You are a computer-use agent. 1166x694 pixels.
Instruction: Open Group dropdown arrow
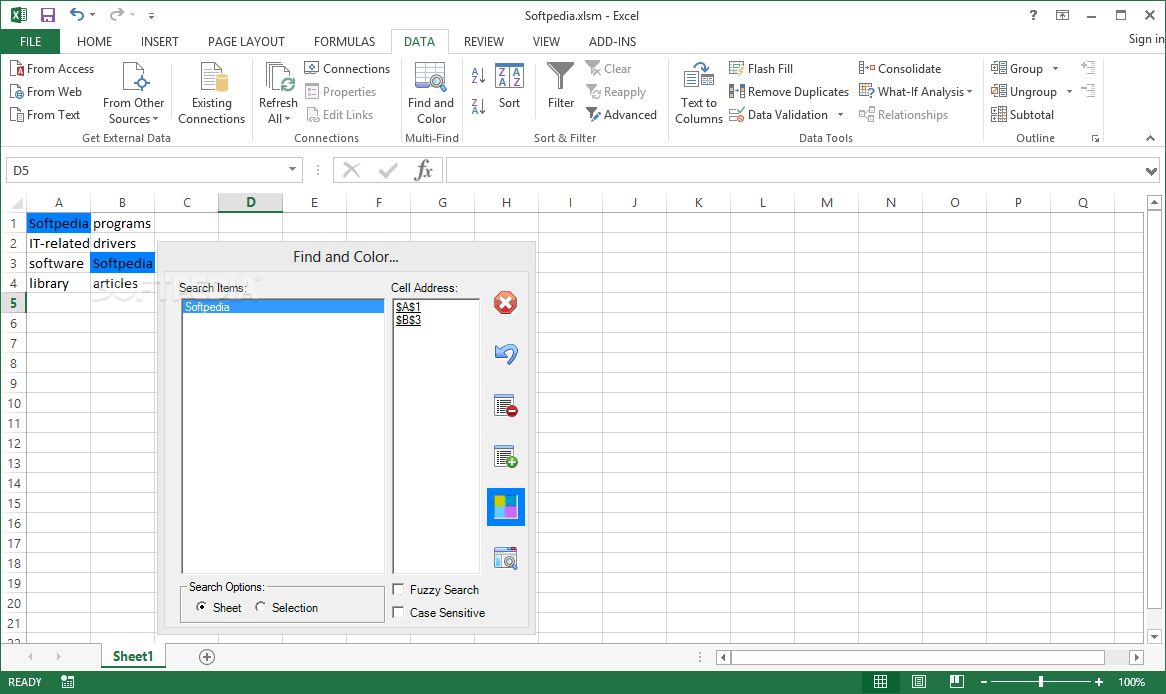point(1055,68)
